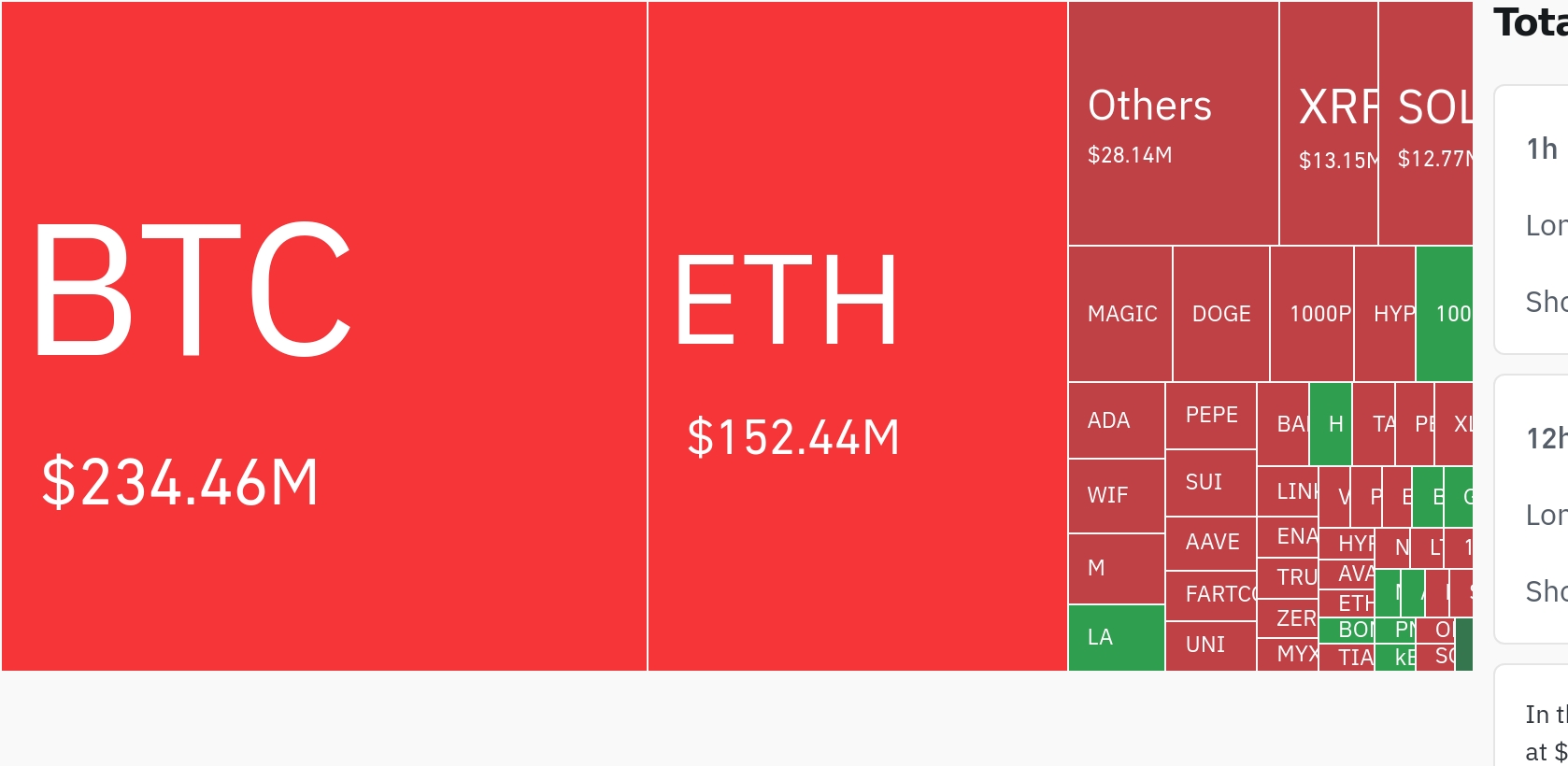1568x766 pixels.
Task: Select the SOL heatmap tile
Action: [x=1425, y=123]
